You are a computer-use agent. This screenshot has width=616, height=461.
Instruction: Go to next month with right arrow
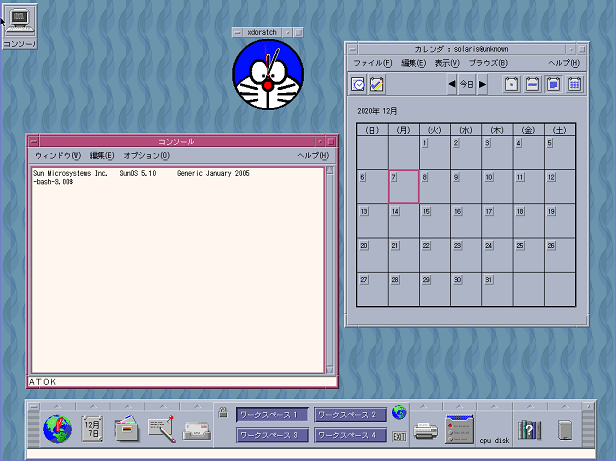482,84
